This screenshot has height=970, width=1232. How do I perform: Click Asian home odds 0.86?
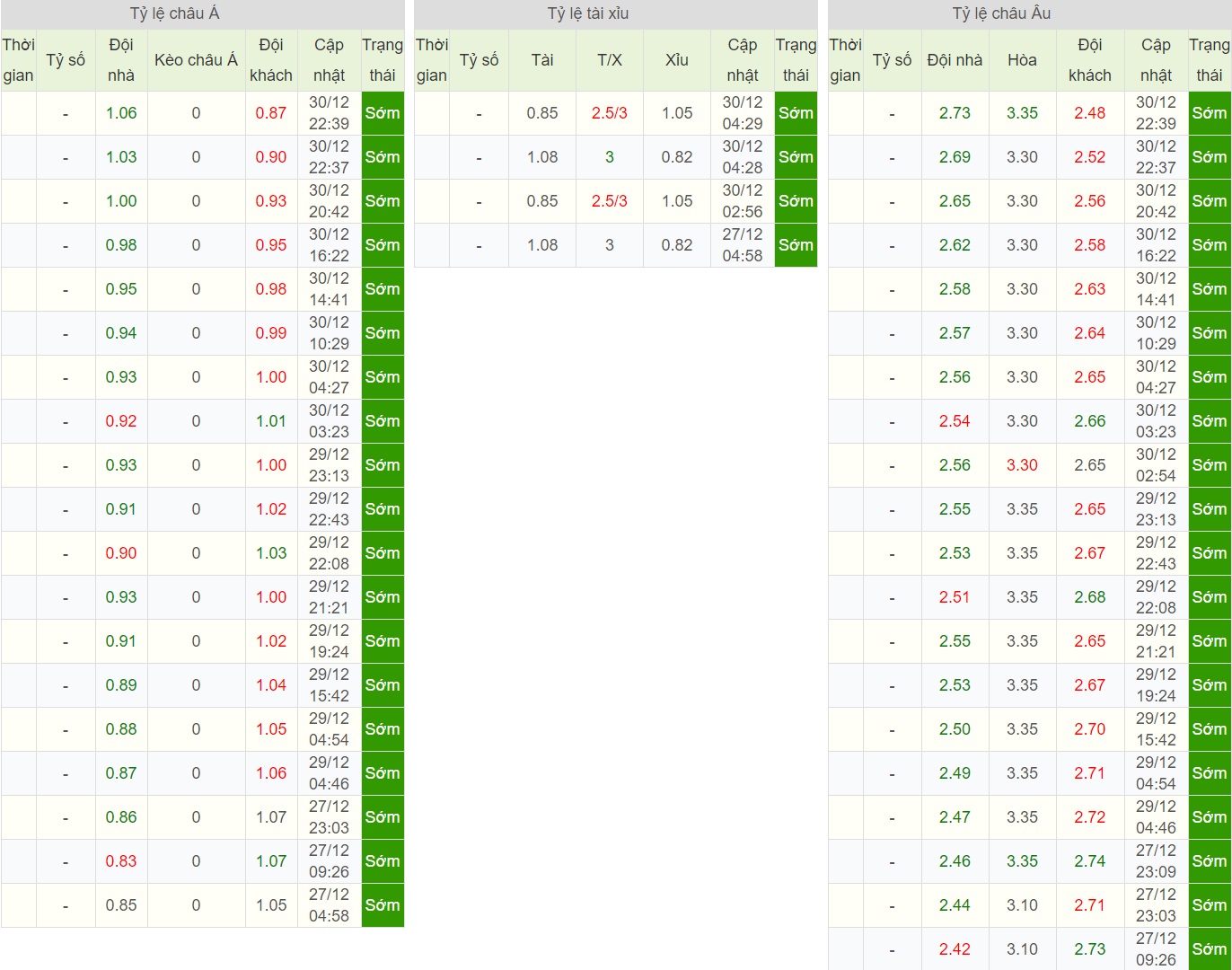click(121, 817)
